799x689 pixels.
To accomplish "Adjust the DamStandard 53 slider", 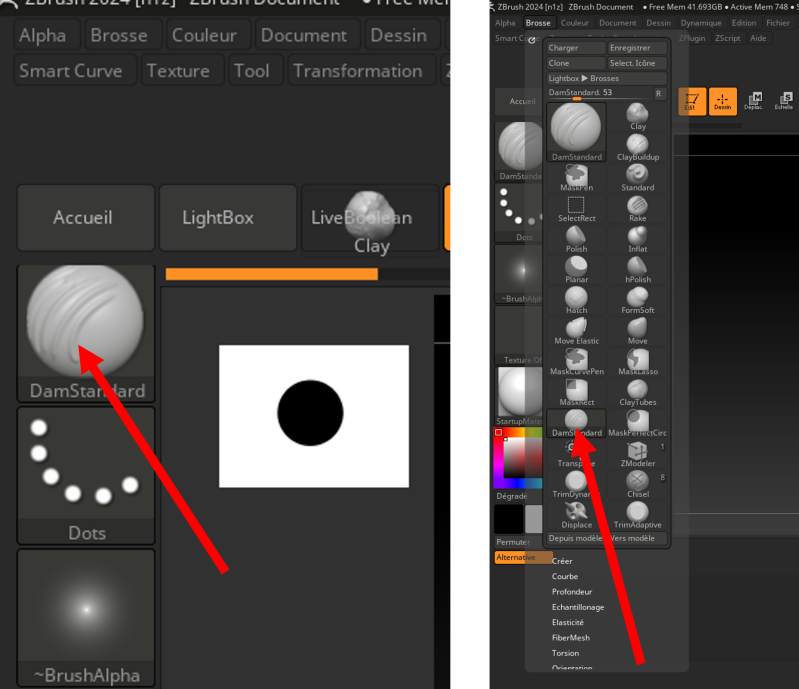I will point(598,93).
